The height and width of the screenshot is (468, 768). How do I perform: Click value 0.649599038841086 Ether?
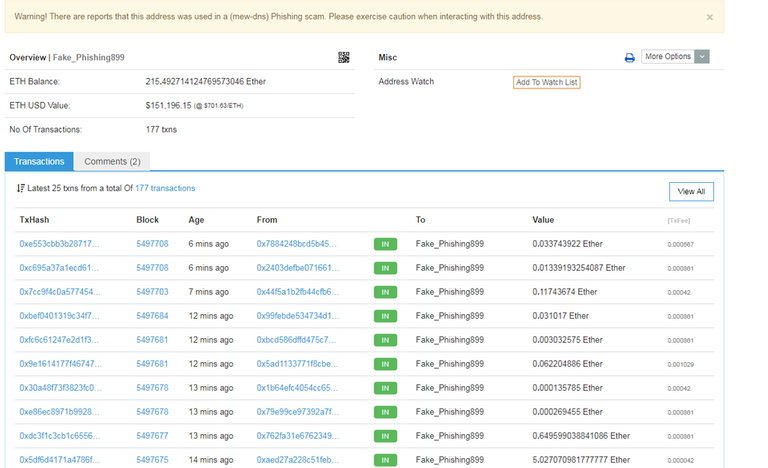581,436
